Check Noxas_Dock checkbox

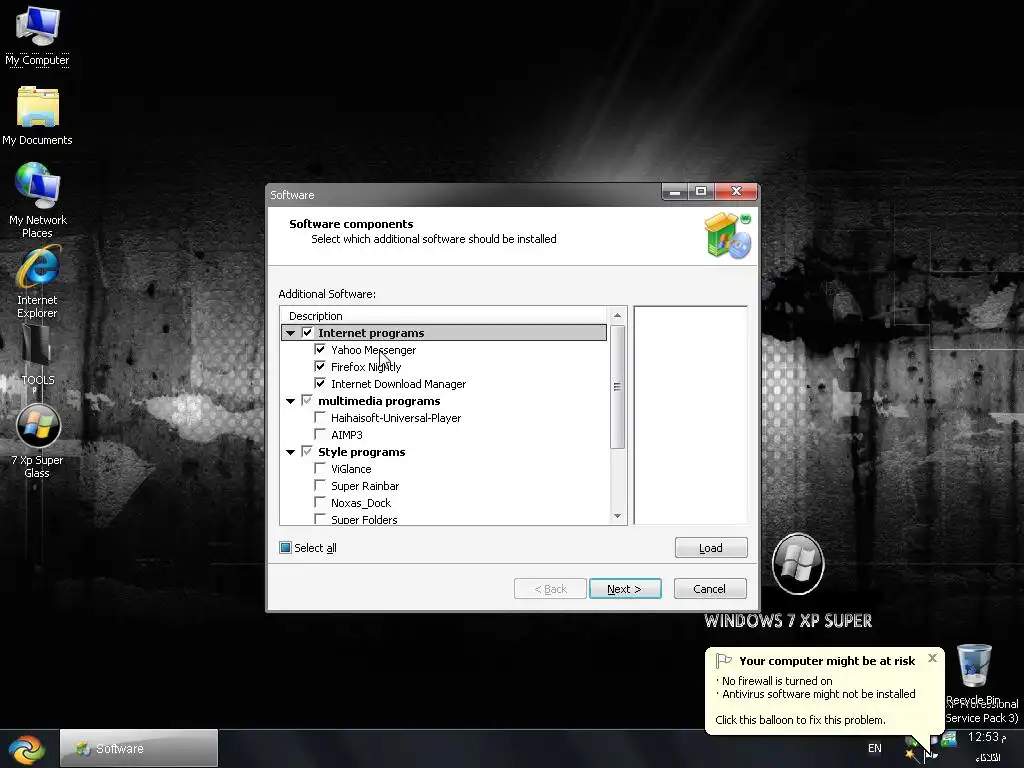pos(320,502)
